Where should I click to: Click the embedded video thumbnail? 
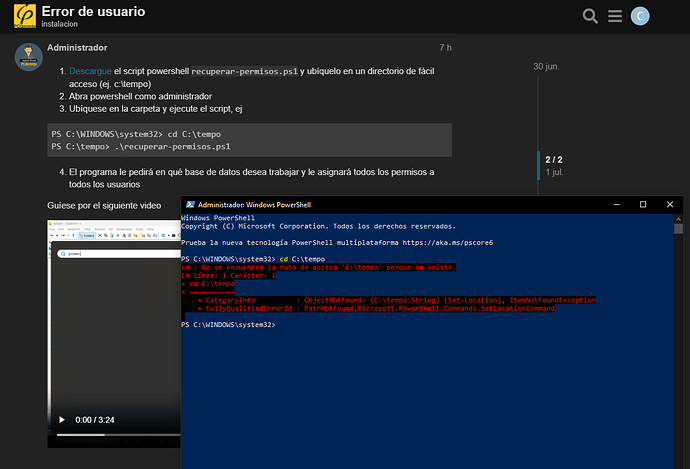point(114,333)
